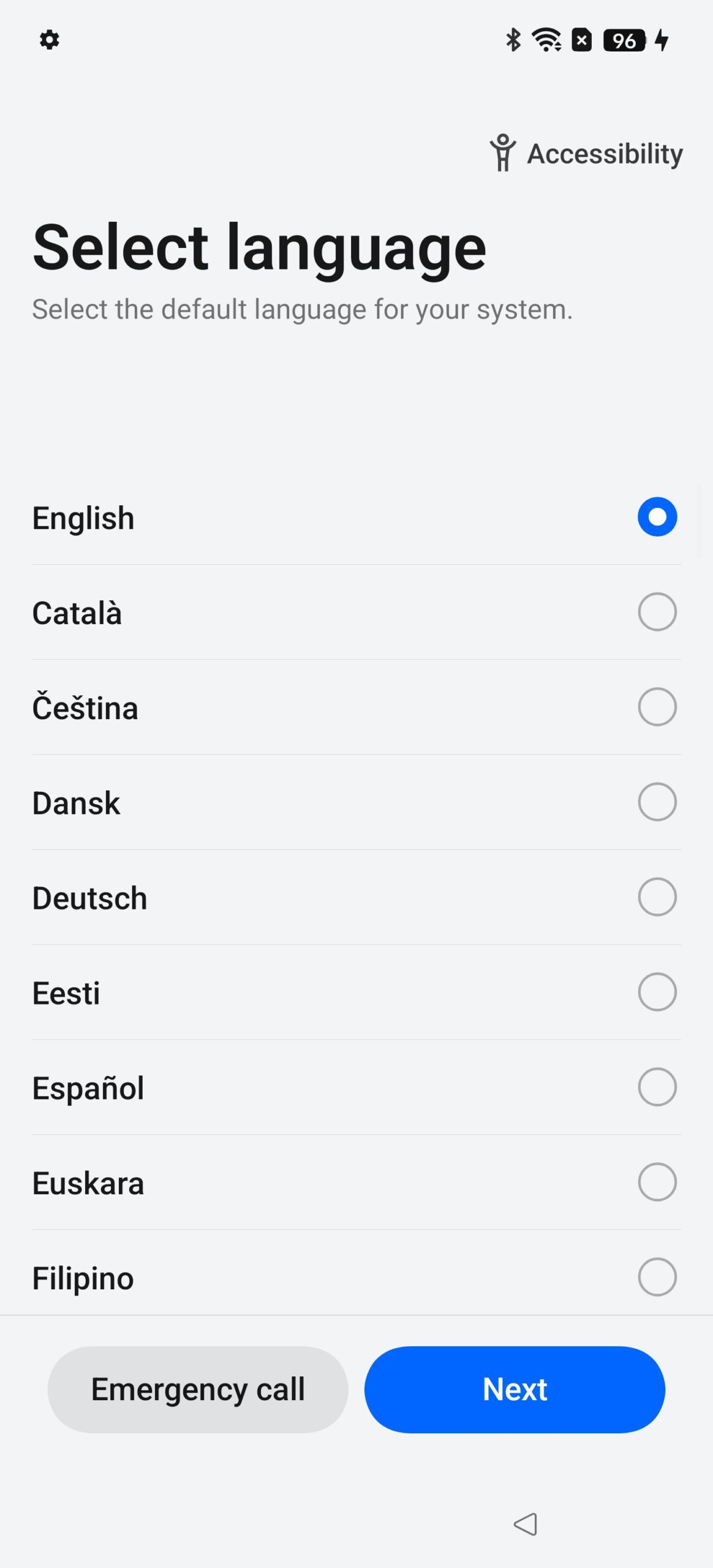Tap the battery level 96 indicator
The image size is (713, 1568).
624,40
